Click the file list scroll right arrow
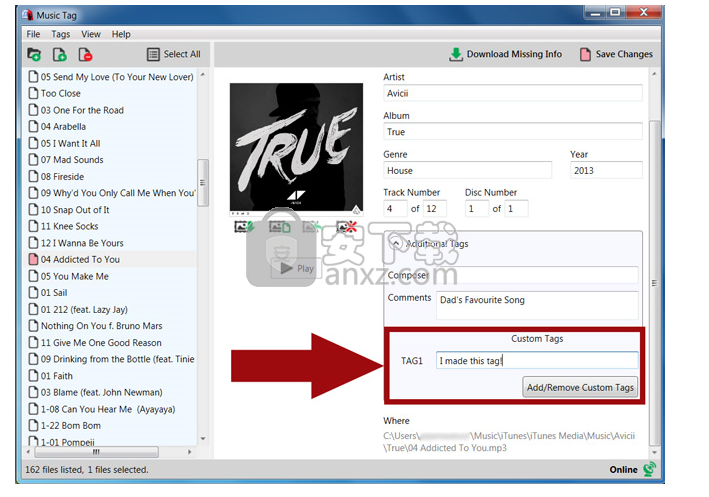The image size is (709, 497). coord(189,452)
